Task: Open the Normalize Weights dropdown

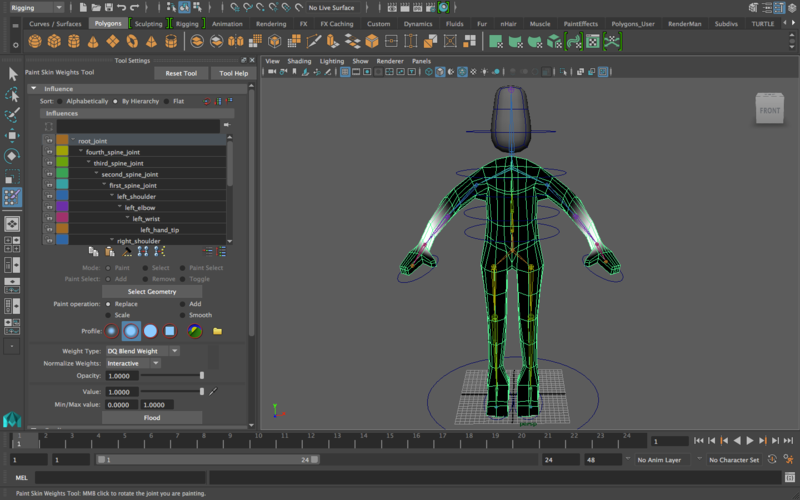Action: [x=134, y=363]
